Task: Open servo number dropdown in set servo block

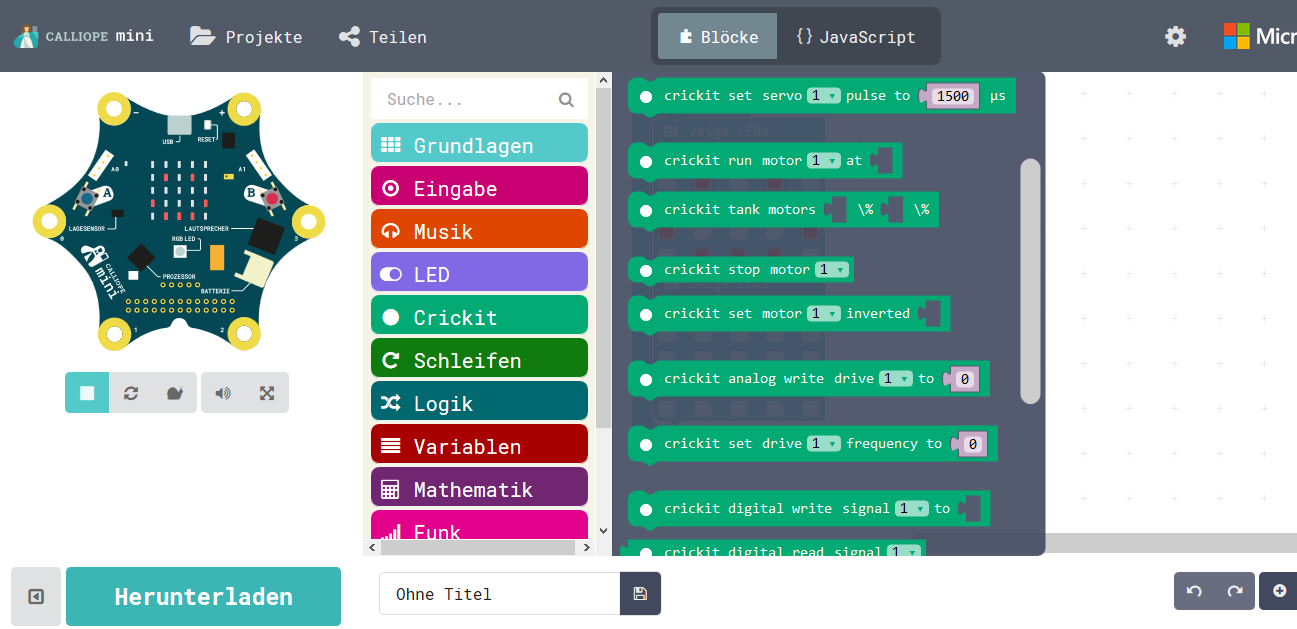Action: click(824, 96)
